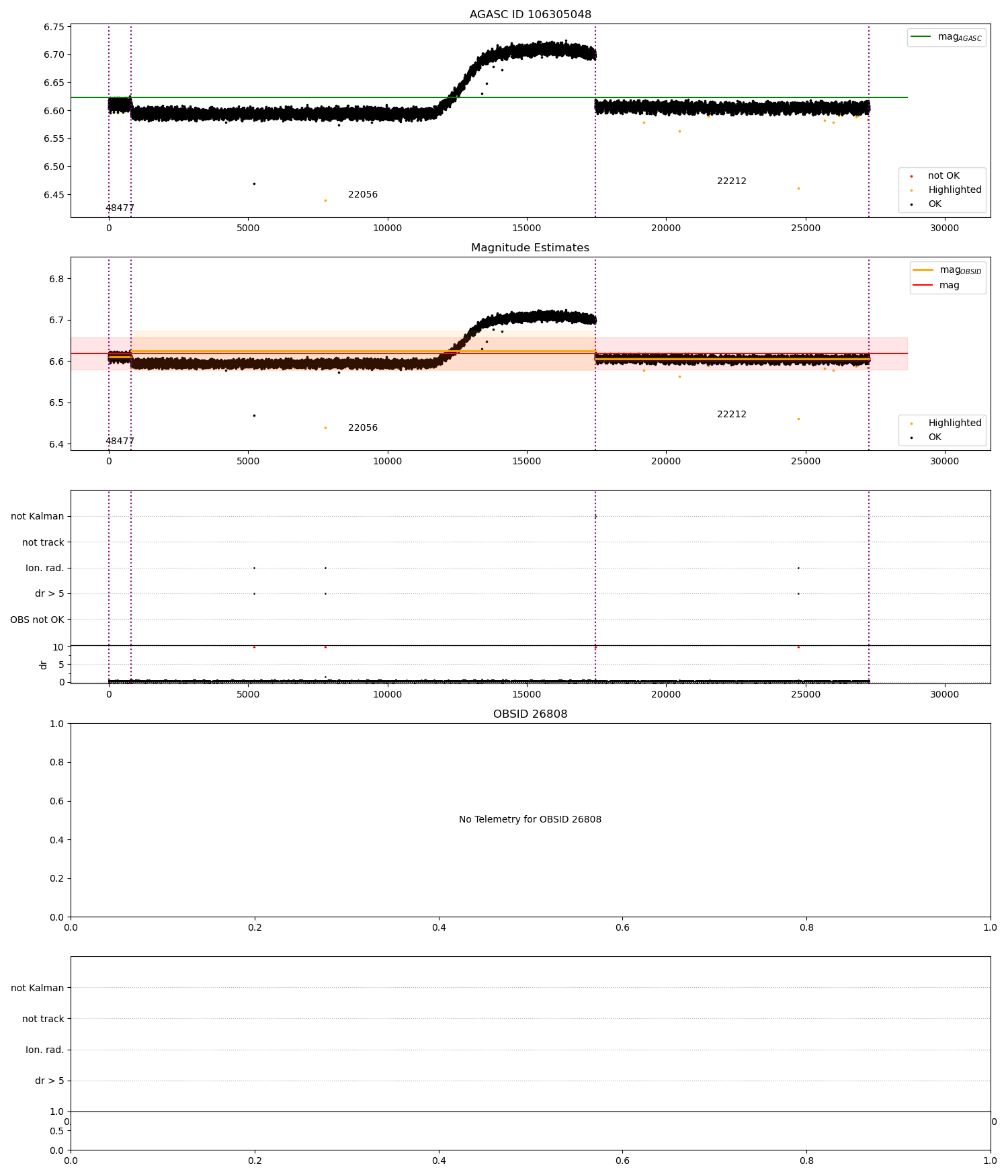Image resolution: width=1008 pixels, height=1176 pixels.
Task: Click the 'OBSID 26808' panel title
Action: click(530, 714)
